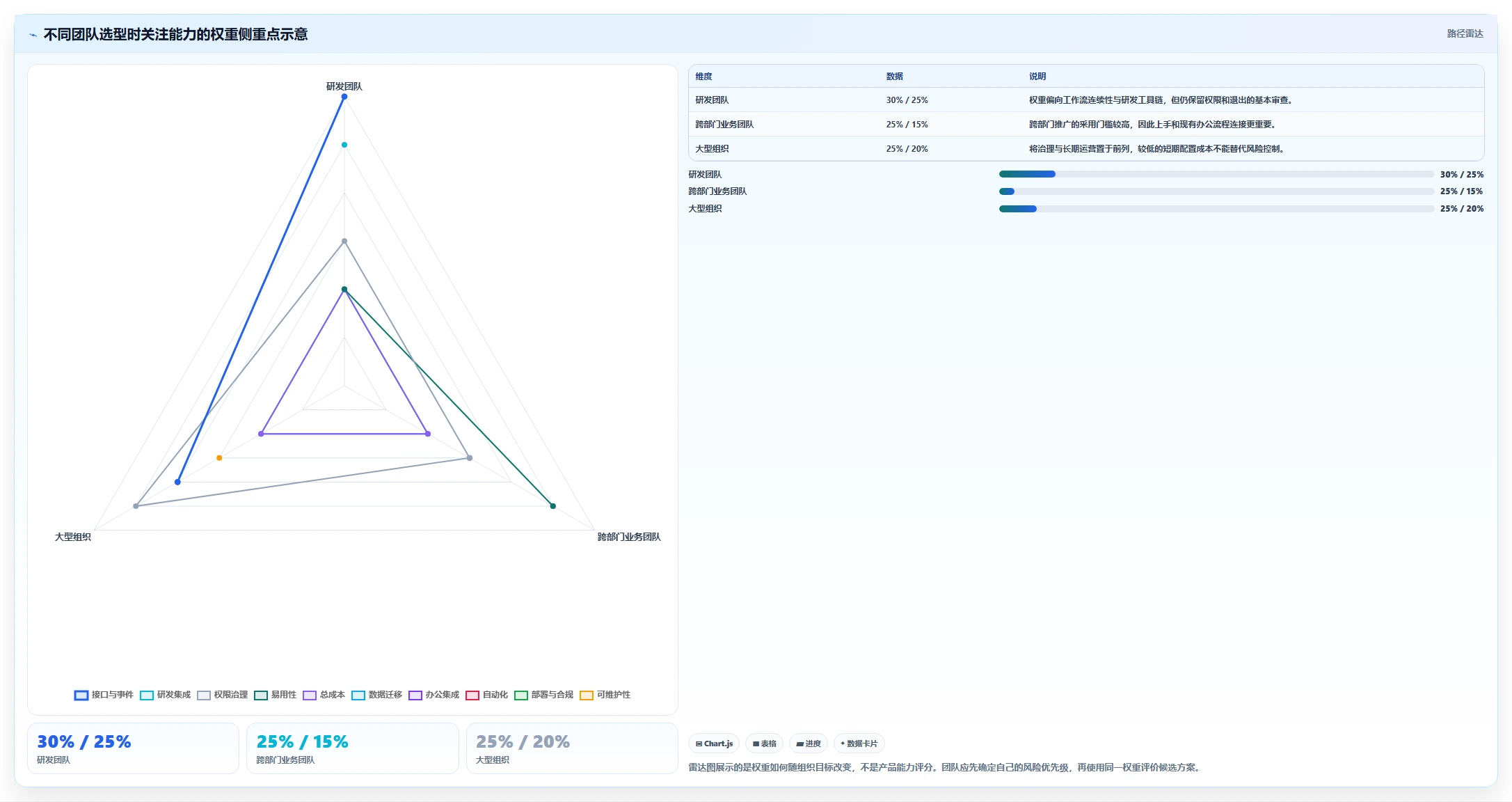1512x802 pixels.
Task: Click the gray data point nearest 大型组织
Action: [136, 506]
